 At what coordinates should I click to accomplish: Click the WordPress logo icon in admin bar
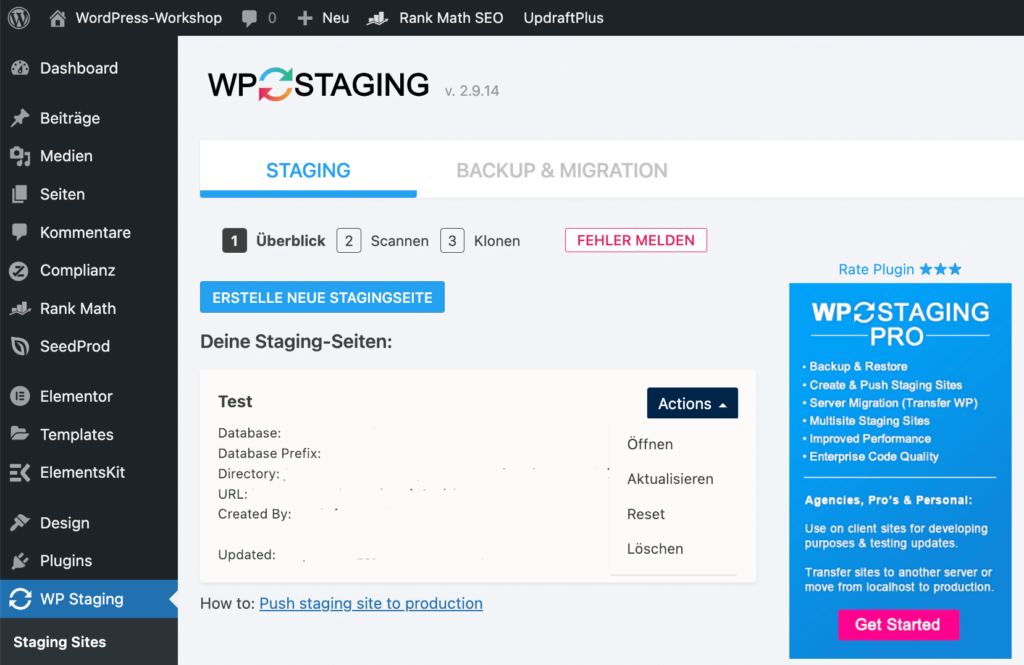(19, 18)
